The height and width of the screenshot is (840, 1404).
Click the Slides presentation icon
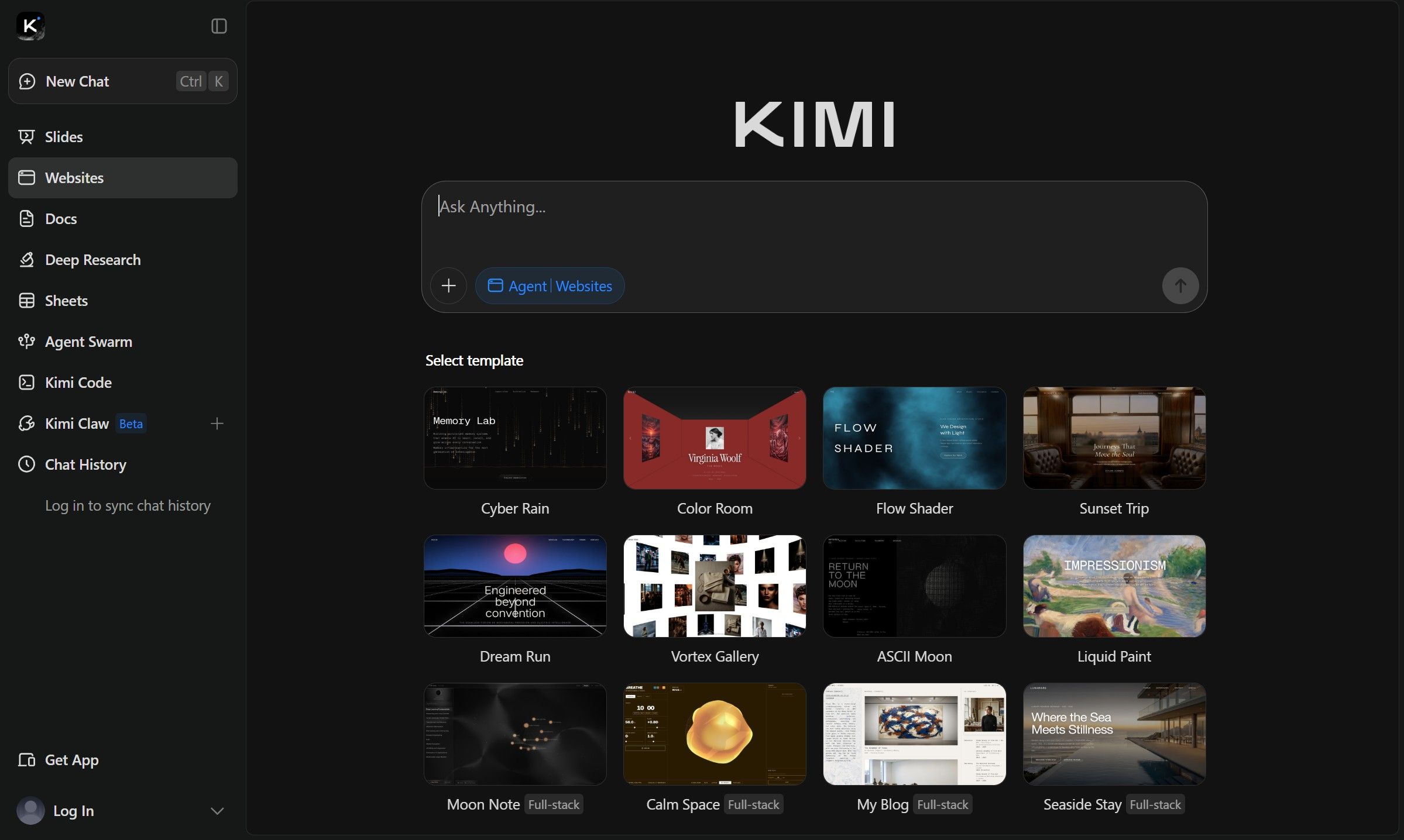tap(26, 137)
